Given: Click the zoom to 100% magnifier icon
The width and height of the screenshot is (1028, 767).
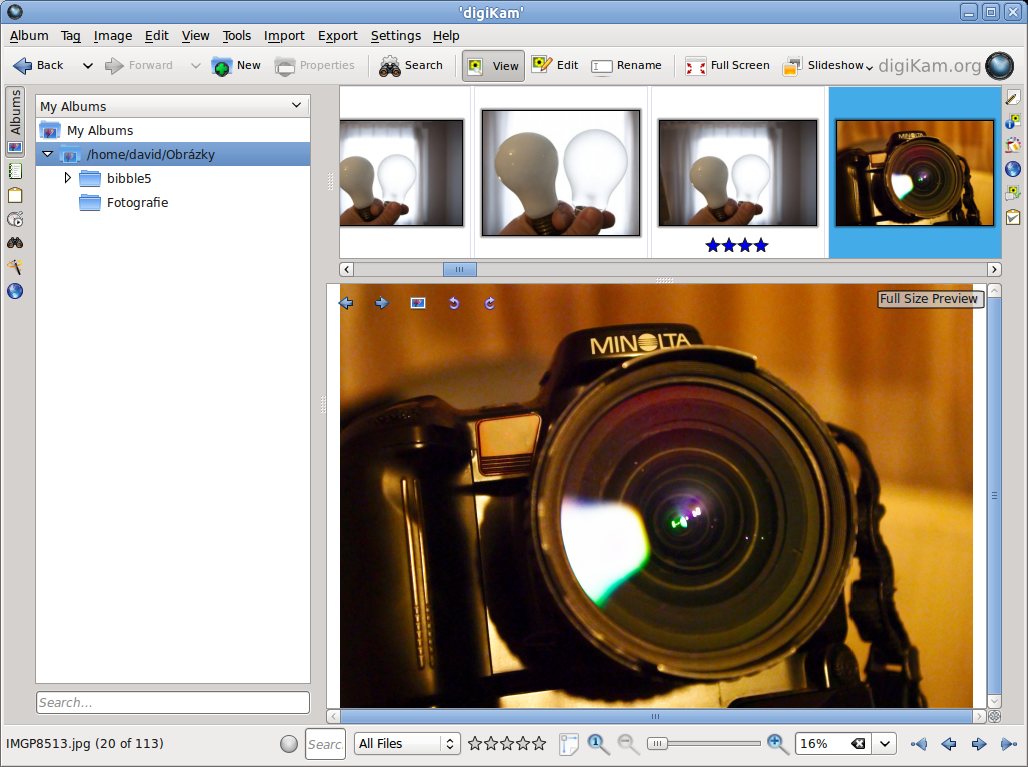Looking at the screenshot, I should 598,743.
